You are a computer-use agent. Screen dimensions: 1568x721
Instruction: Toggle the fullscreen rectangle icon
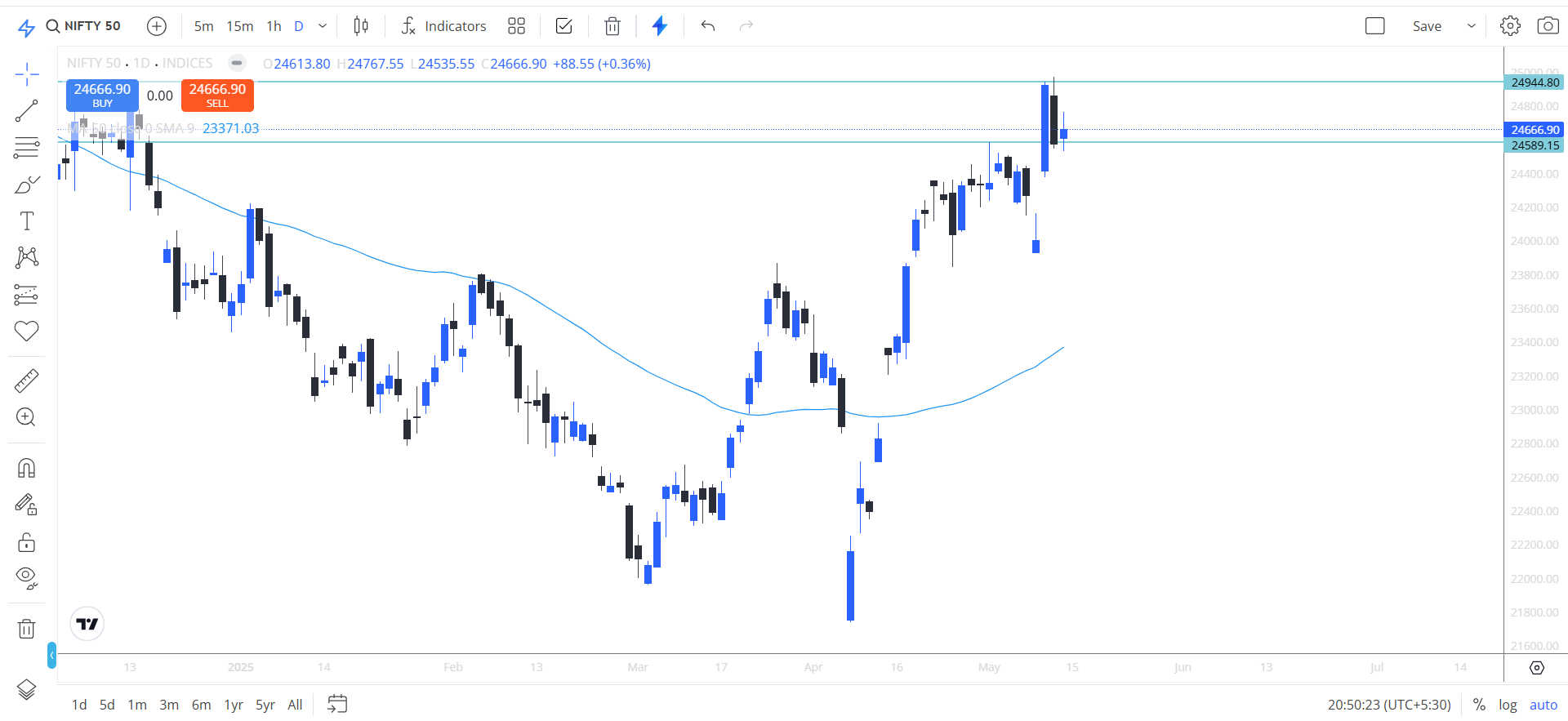(x=1375, y=26)
